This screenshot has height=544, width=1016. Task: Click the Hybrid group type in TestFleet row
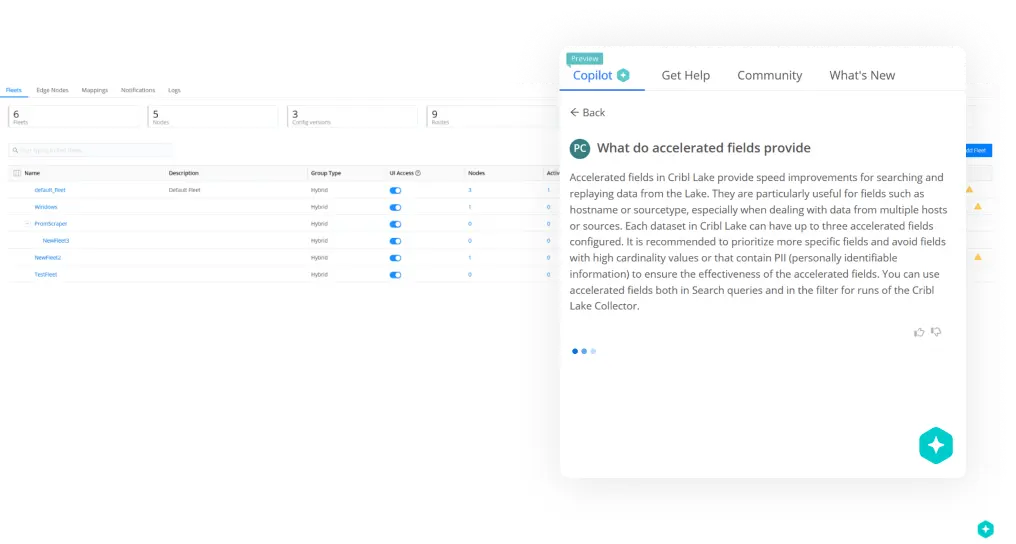click(319, 274)
